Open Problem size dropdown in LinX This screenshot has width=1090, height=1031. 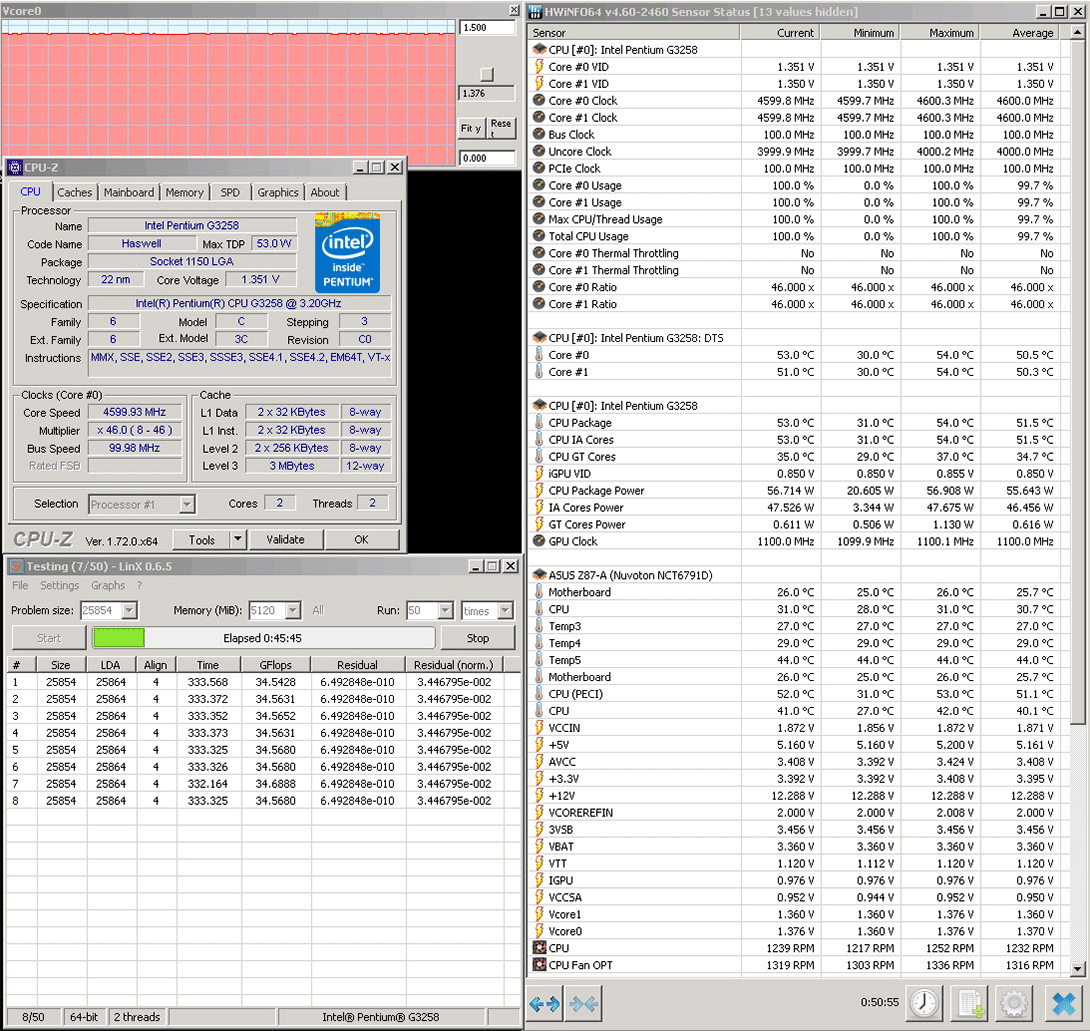[x=130, y=610]
